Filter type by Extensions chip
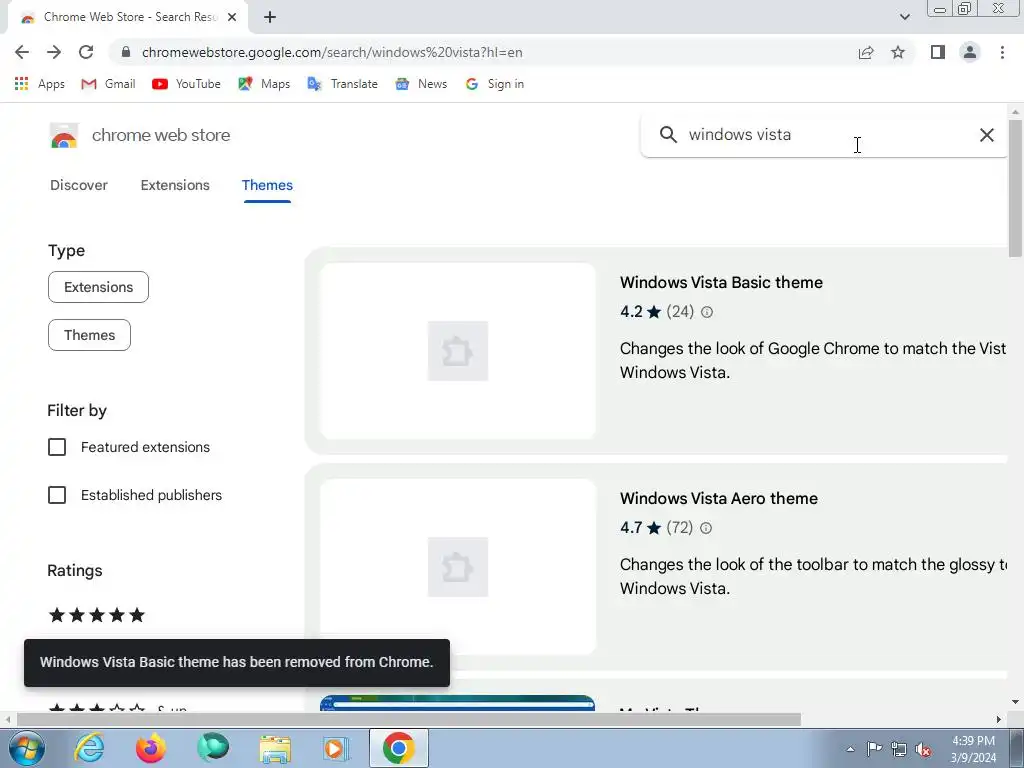This screenshot has width=1024, height=768. (99, 287)
